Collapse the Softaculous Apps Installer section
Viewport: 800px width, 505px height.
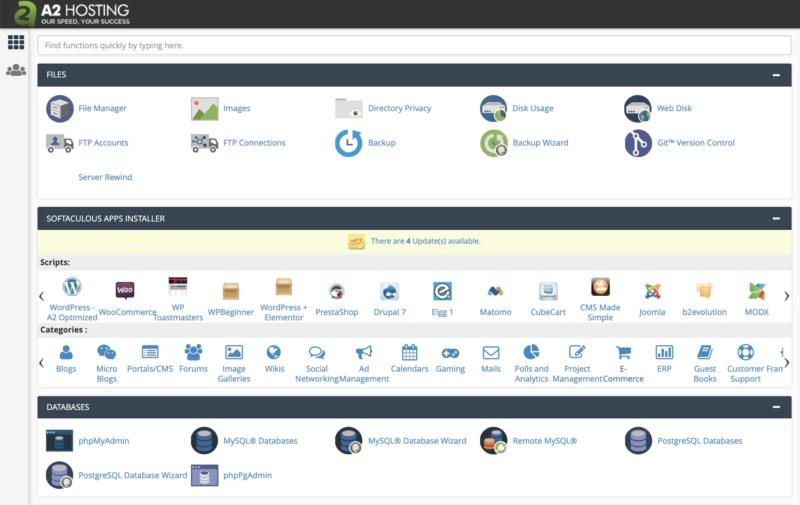click(776, 218)
